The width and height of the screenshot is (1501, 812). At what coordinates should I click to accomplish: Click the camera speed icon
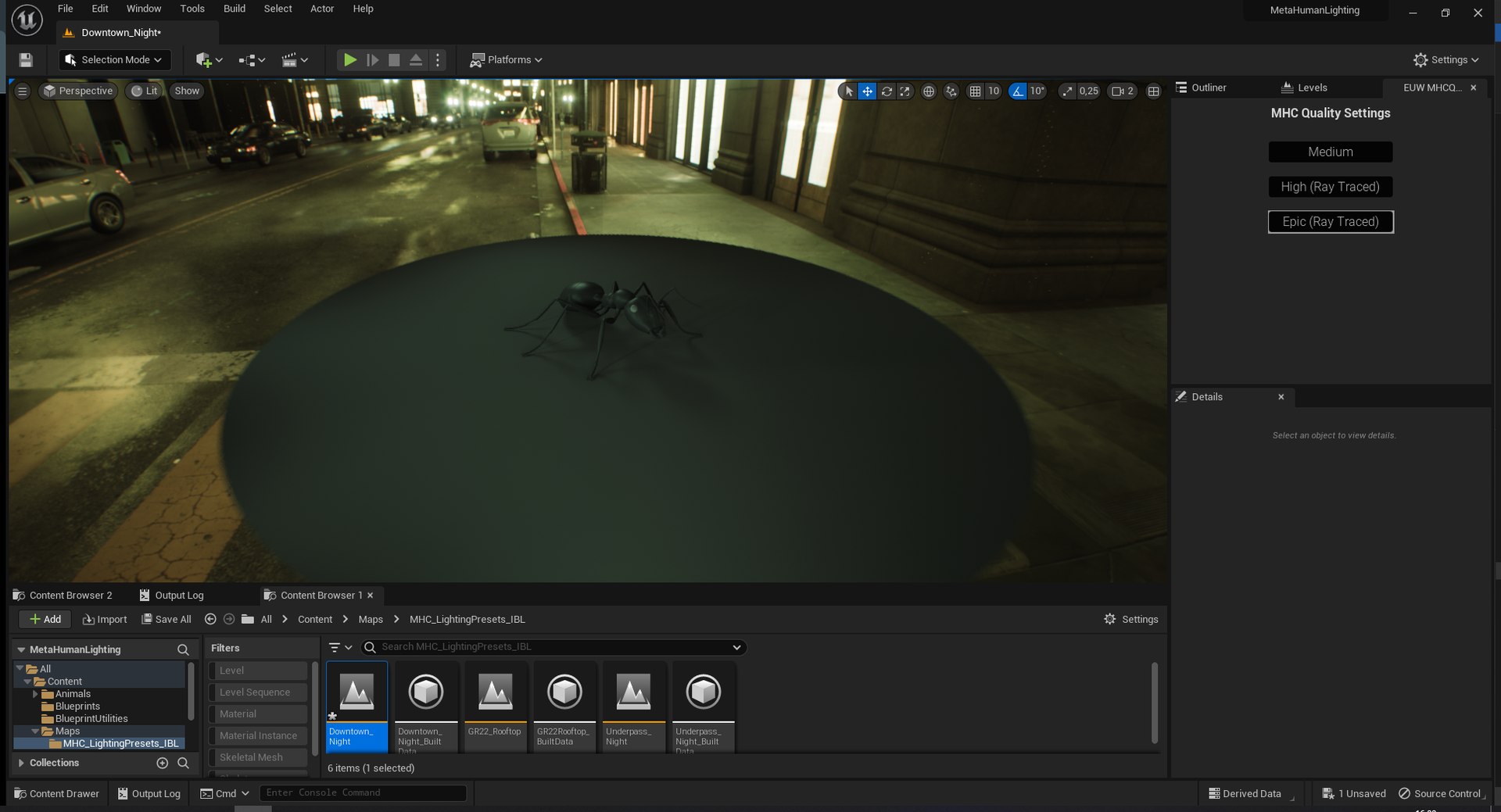1118,91
